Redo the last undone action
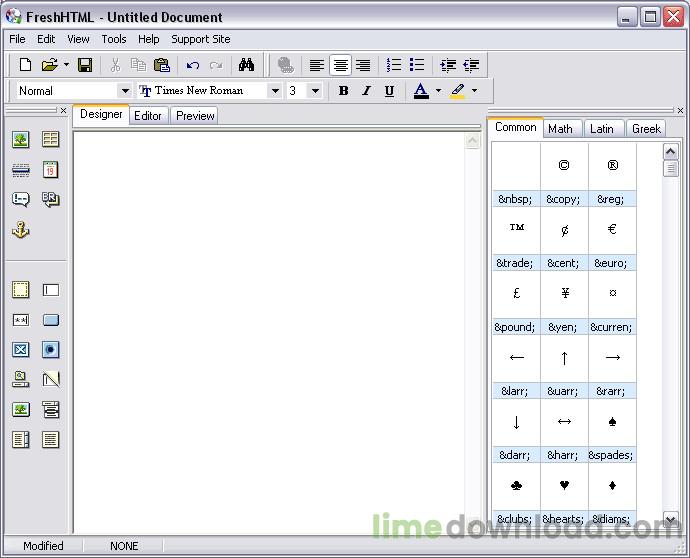 [x=216, y=65]
